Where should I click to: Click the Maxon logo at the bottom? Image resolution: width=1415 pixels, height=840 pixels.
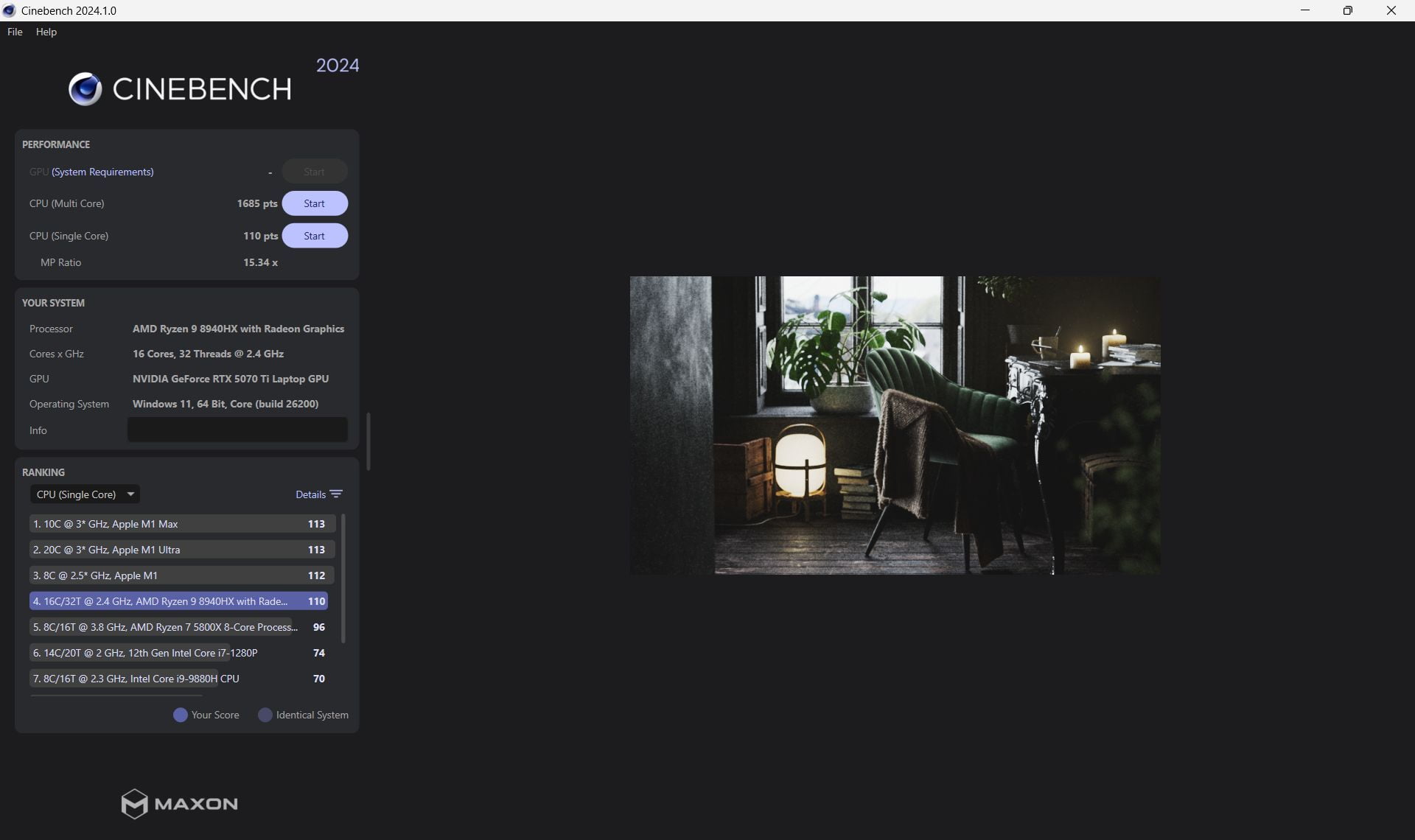point(179,804)
